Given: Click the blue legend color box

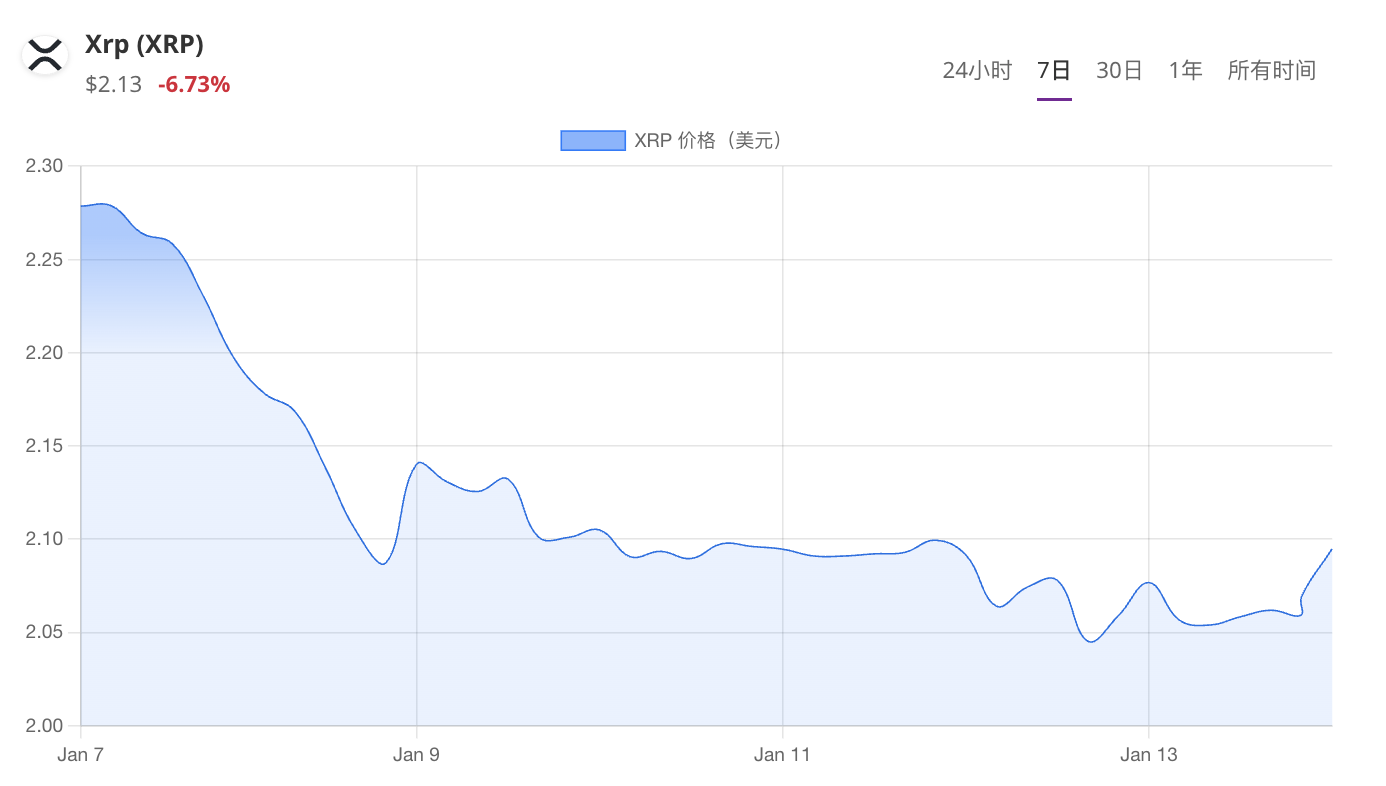Looking at the screenshot, I should pos(593,141).
